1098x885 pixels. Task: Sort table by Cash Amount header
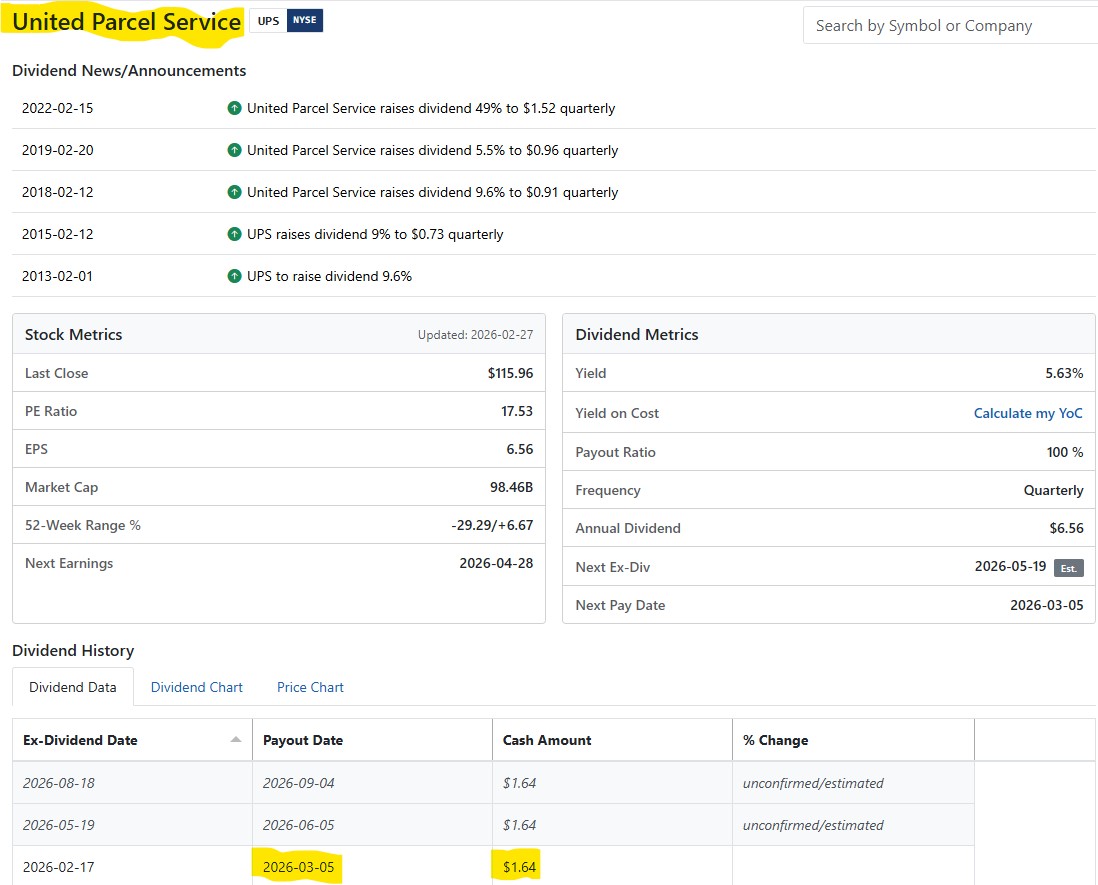point(547,740)
